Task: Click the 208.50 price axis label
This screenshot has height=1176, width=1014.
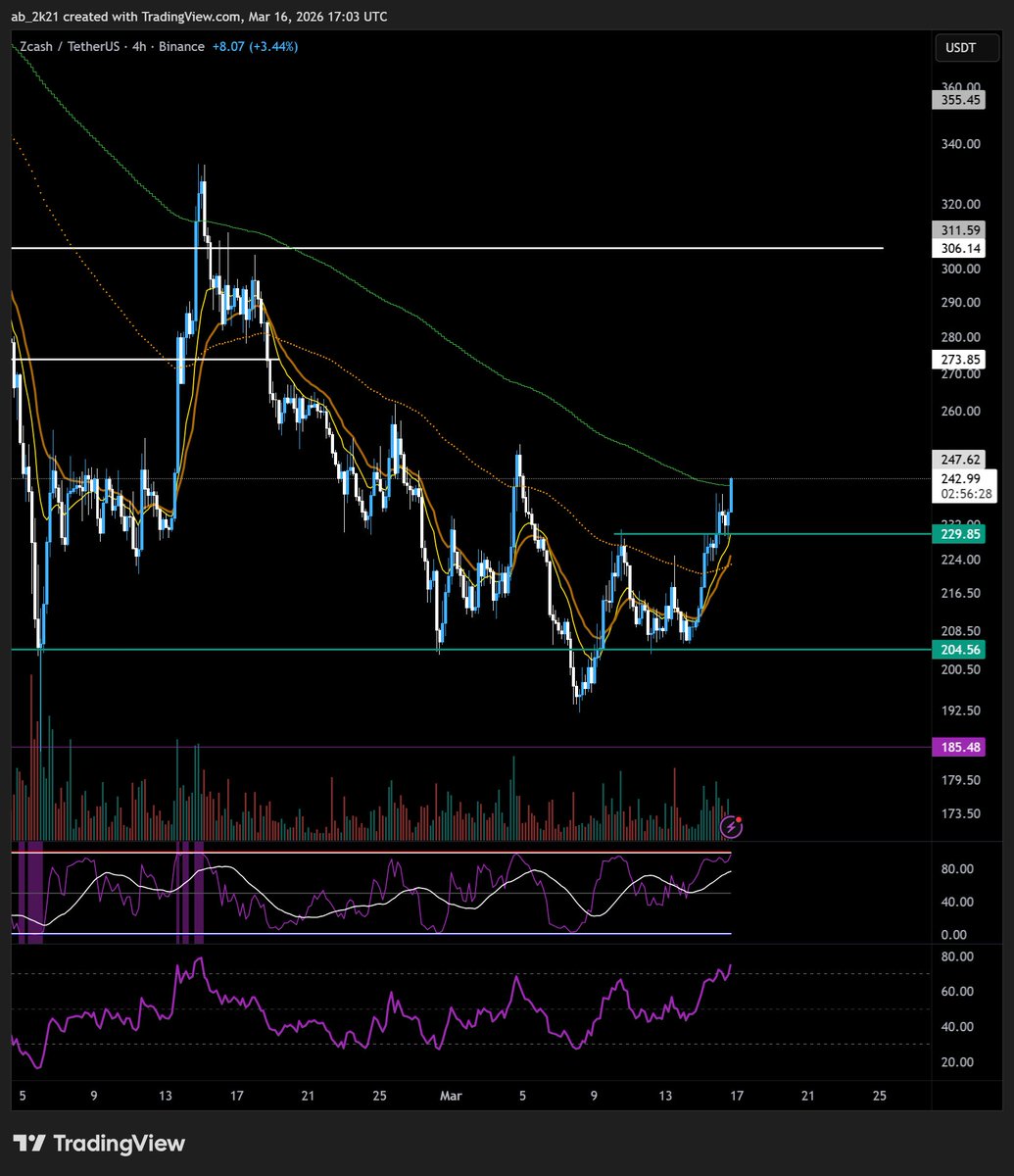Action: coord(960,631)
